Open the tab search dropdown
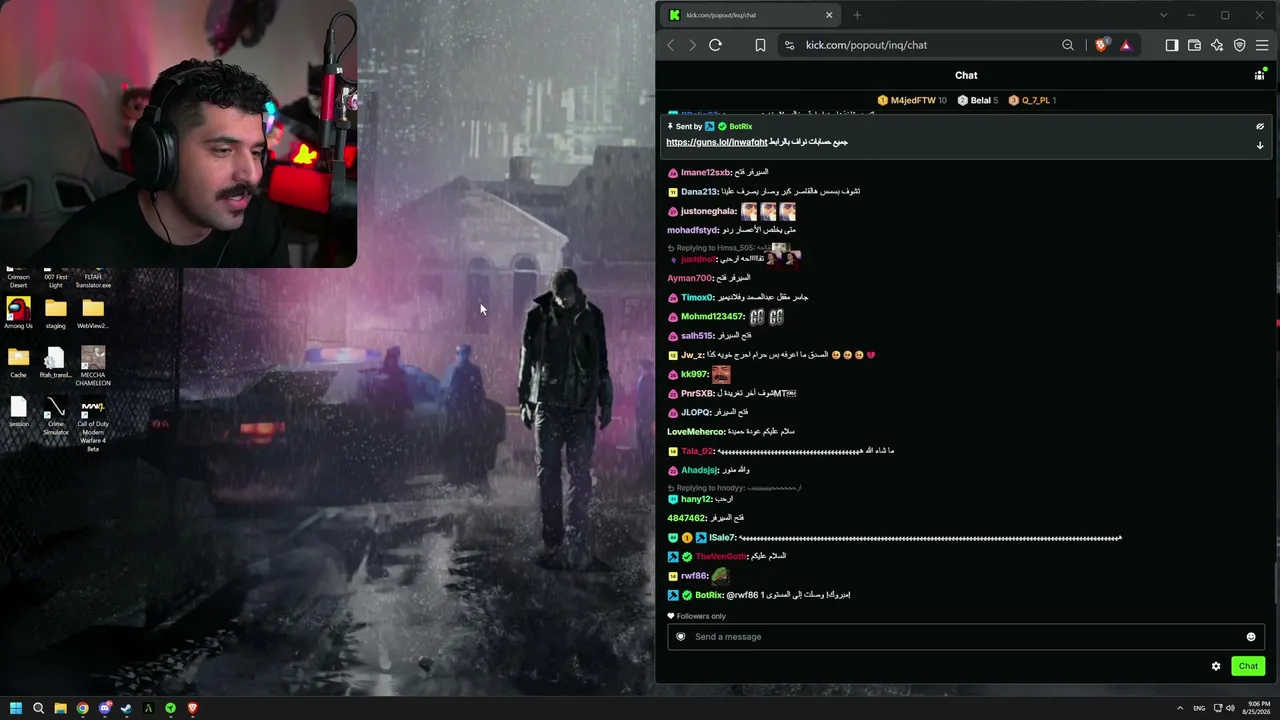 coord(1163,15)
